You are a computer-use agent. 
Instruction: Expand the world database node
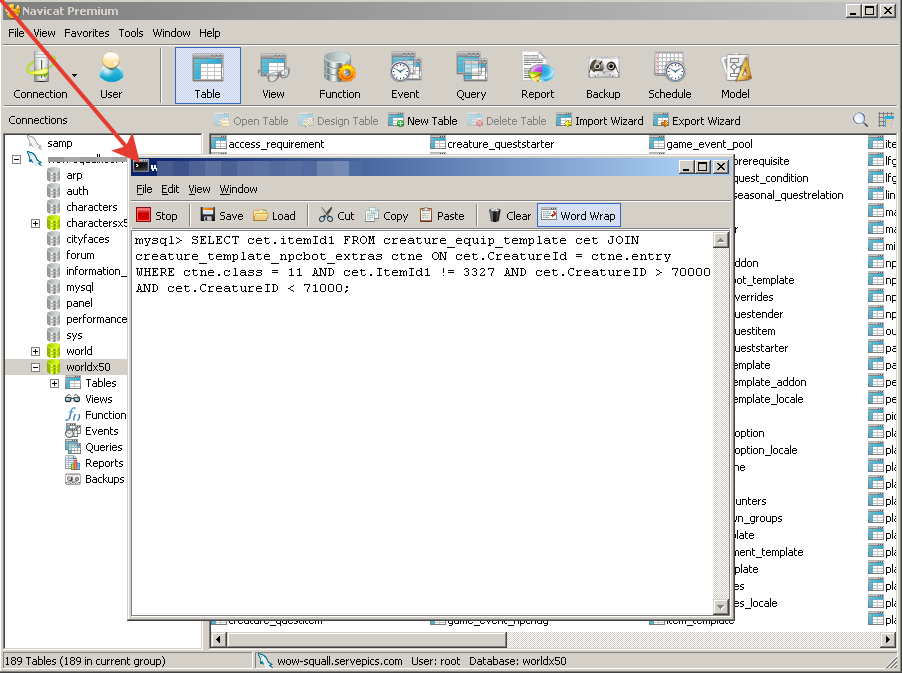[x=36, y=351]
